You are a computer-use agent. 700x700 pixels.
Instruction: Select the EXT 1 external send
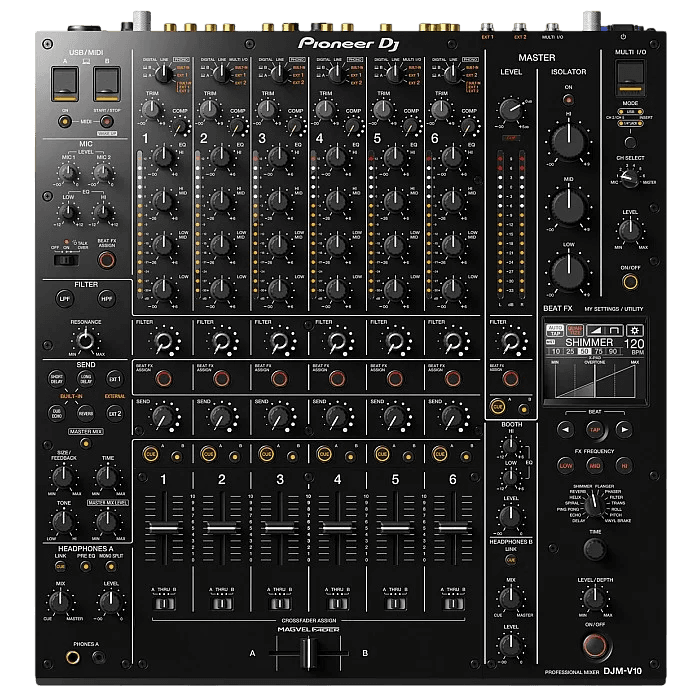click(x=115, y=379)
